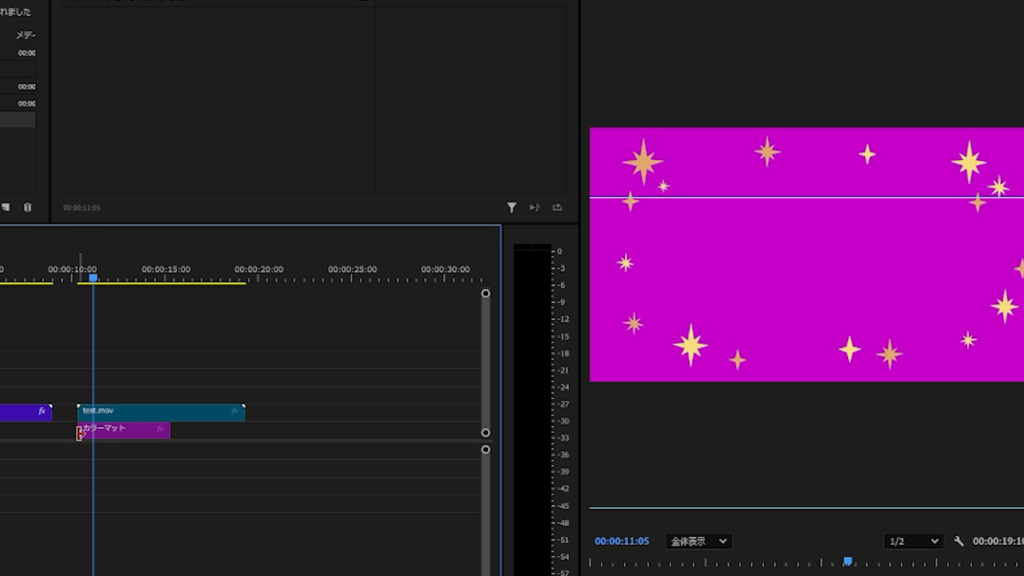
Task: Click the play-audio icon beside the funnel
Action: pos(534,207)
